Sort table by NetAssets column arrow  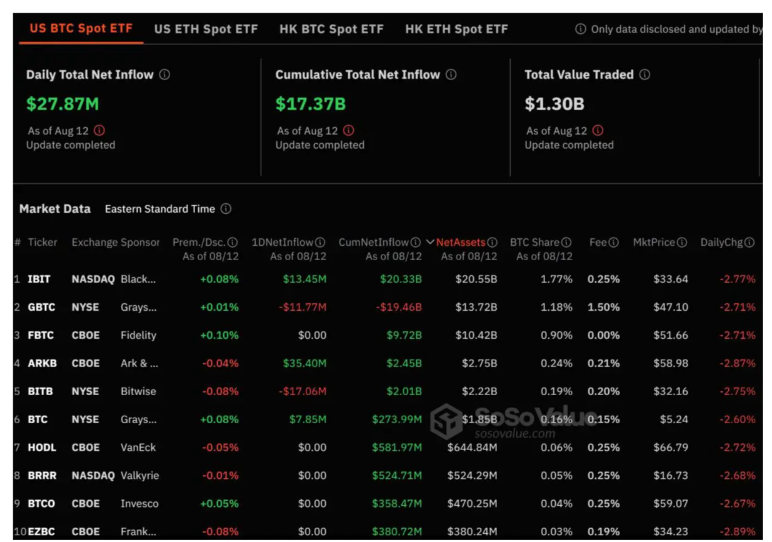click(x=430, y=242)
